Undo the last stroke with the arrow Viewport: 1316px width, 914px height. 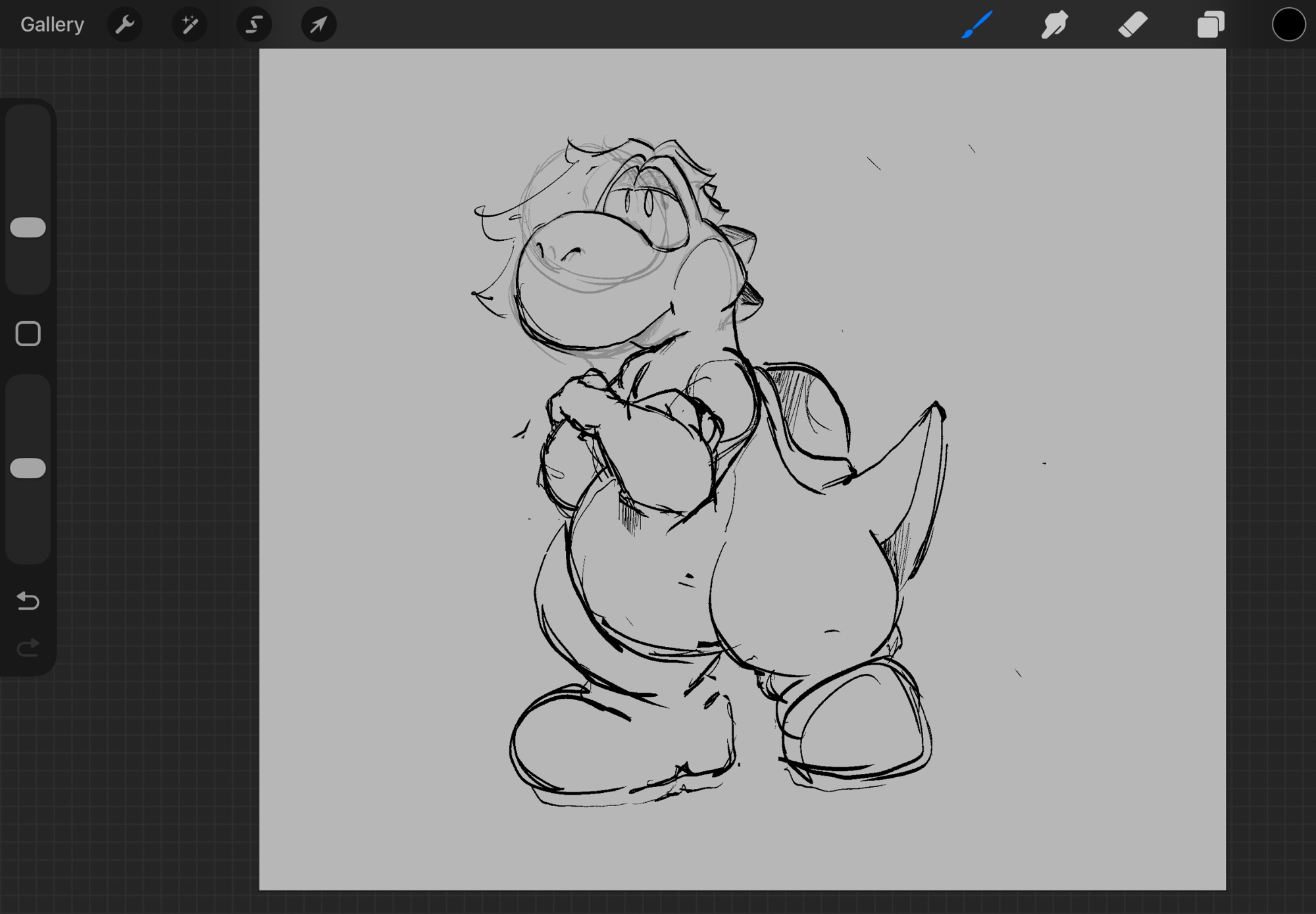click(x=28, y=600)
